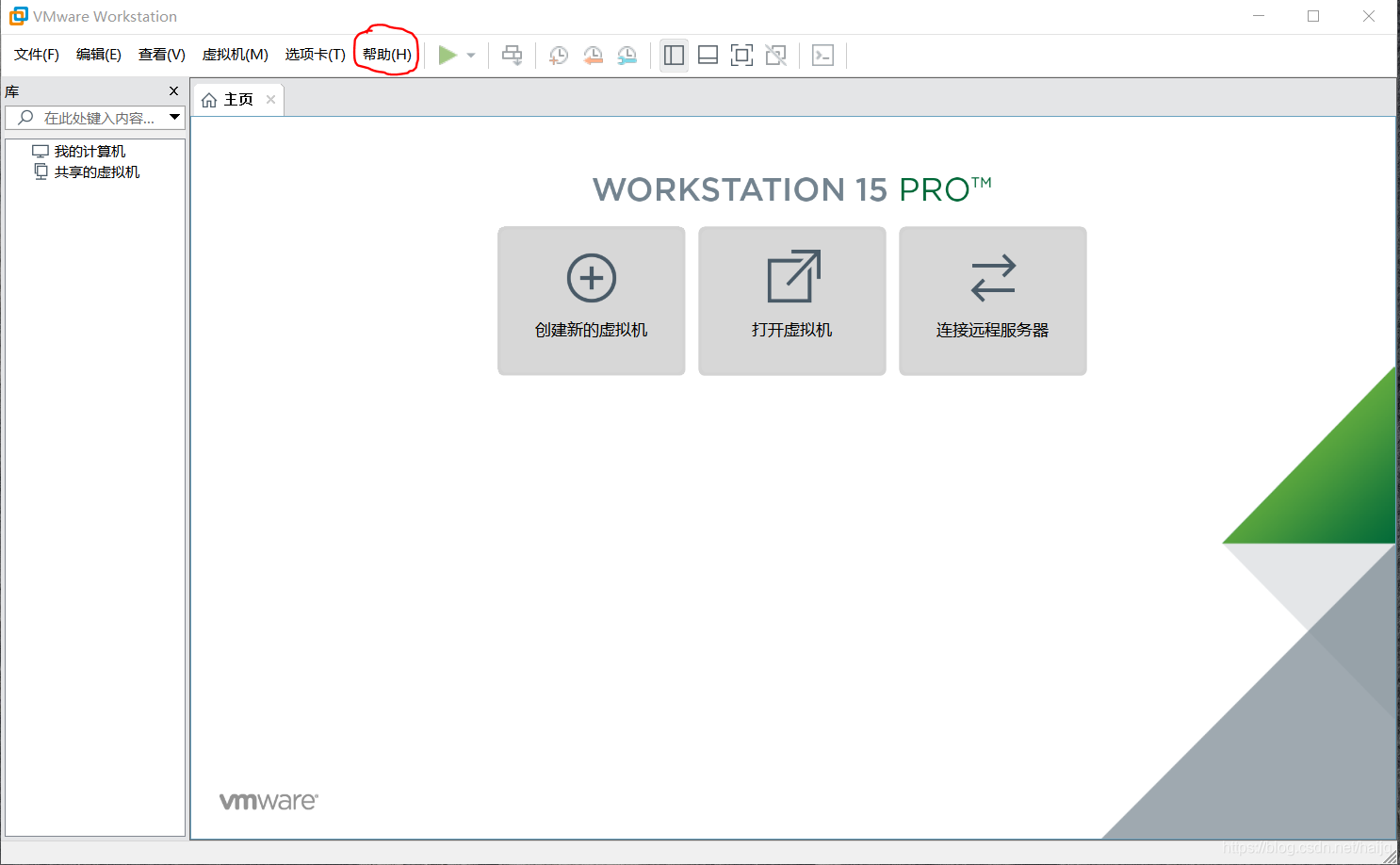This screenshot has height=865, width=1400.
Task: Close the 主页 tab
Action: (x=270, y=99)
